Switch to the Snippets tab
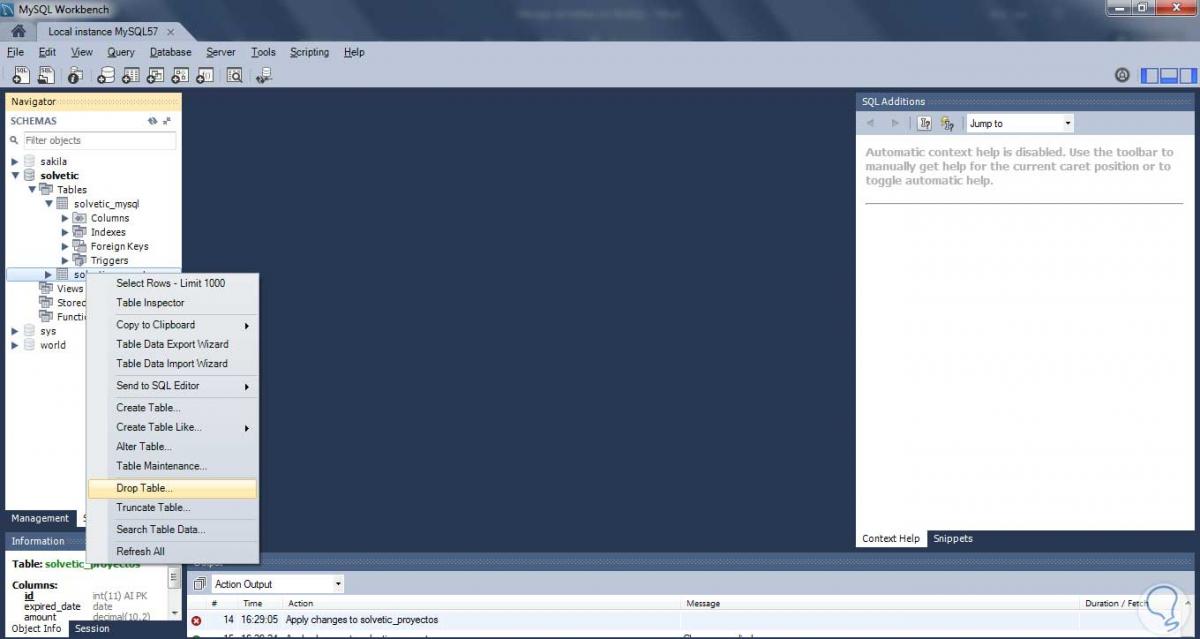 pyautogui.click(x=952, y=538)
